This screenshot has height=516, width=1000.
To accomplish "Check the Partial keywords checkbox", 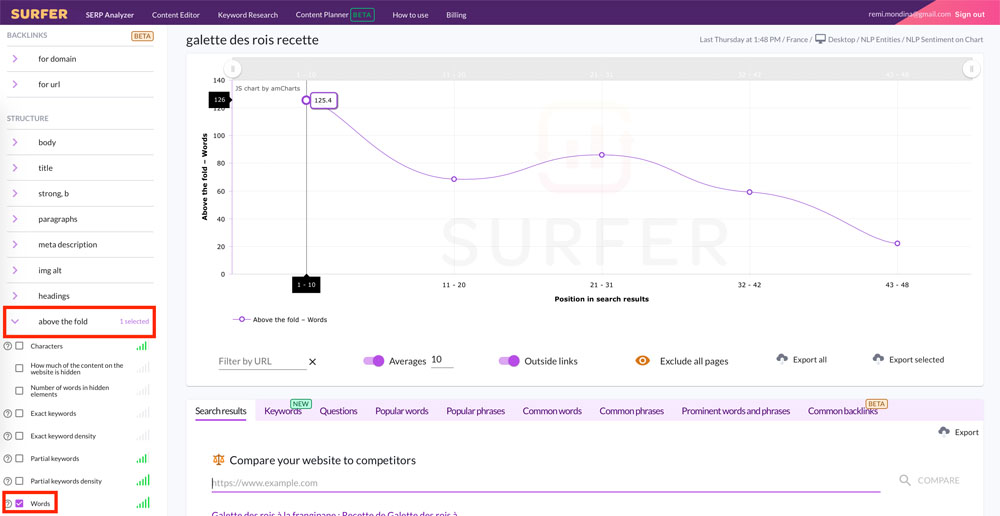I will [x=19, y=459].
